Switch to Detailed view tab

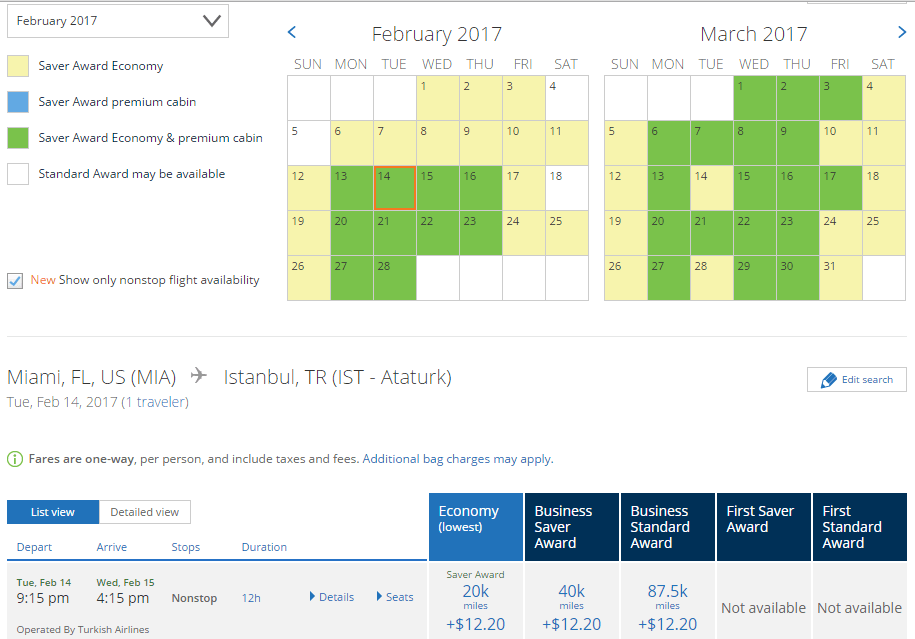point(145,512)
